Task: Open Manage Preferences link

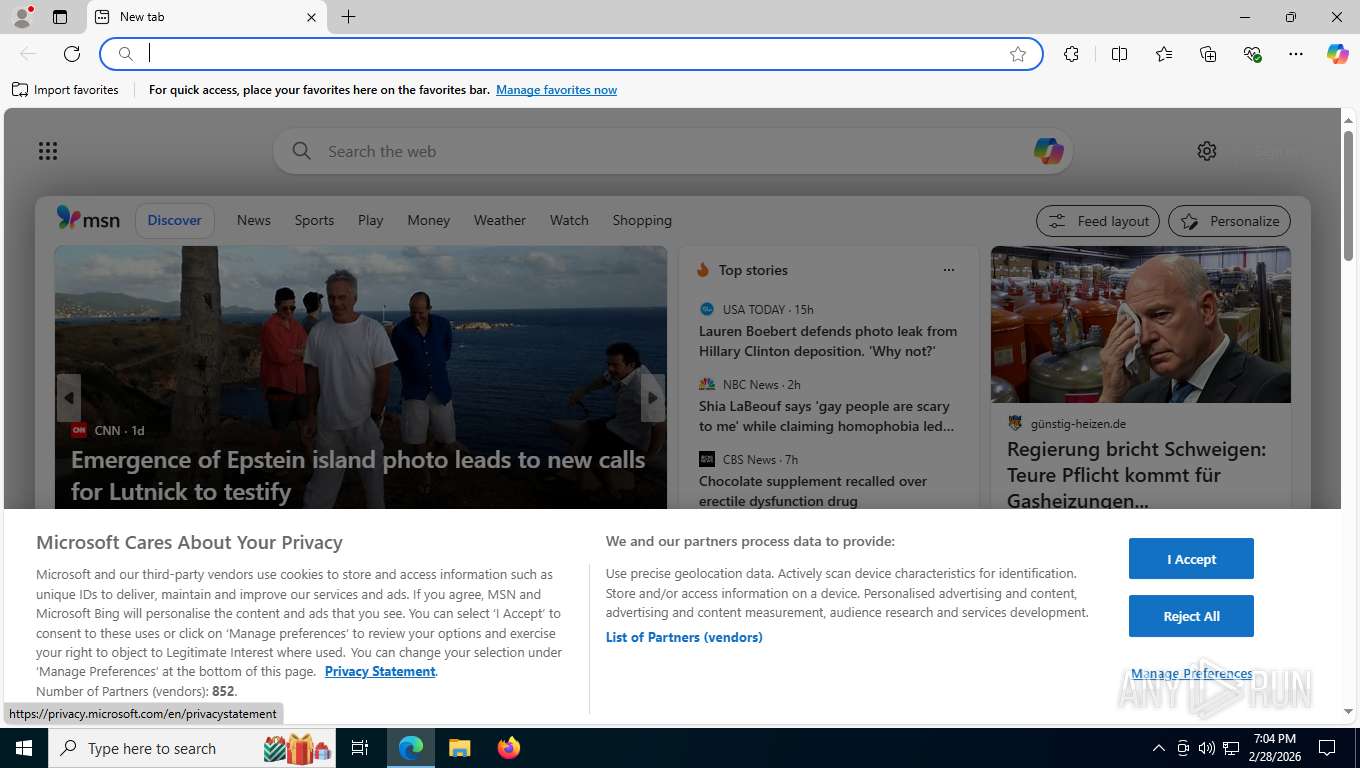Action: pos(1191,674)
